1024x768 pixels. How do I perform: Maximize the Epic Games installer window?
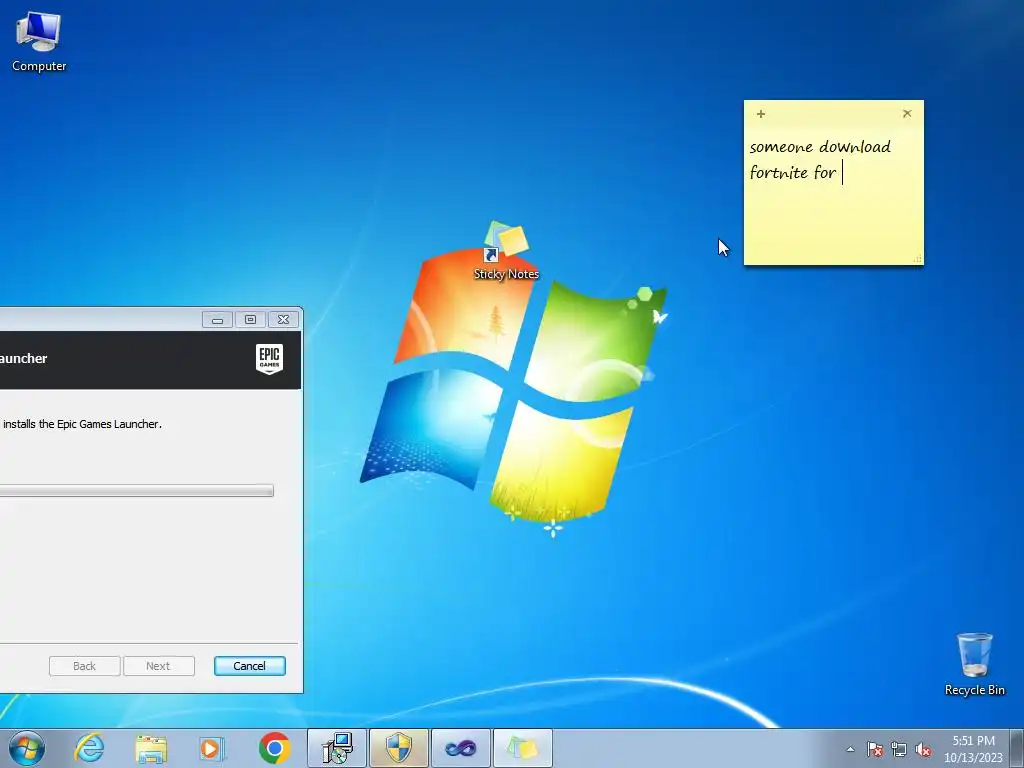tap(250, 319)
